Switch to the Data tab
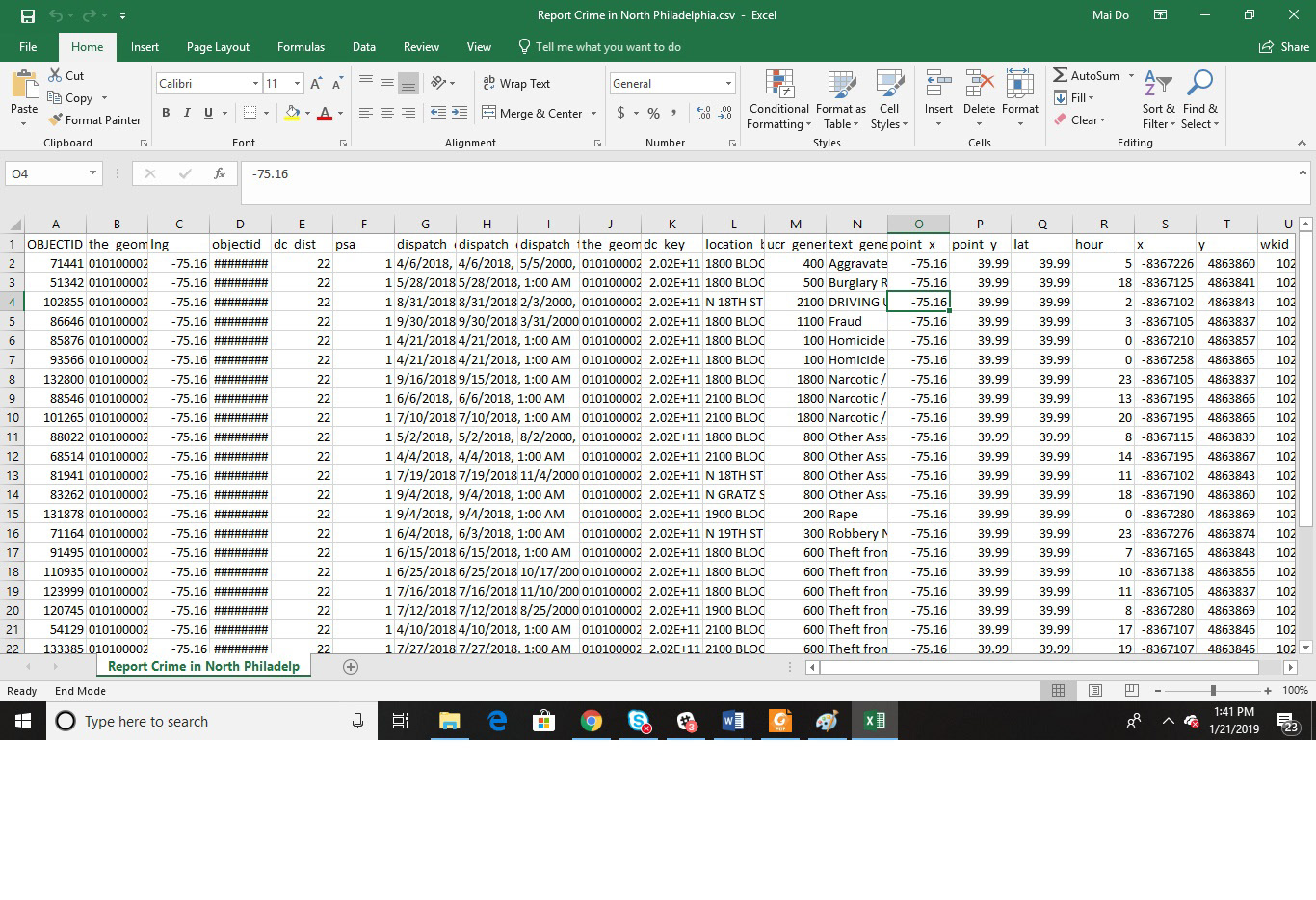The image size is (1316, 900). click(364, 46)
